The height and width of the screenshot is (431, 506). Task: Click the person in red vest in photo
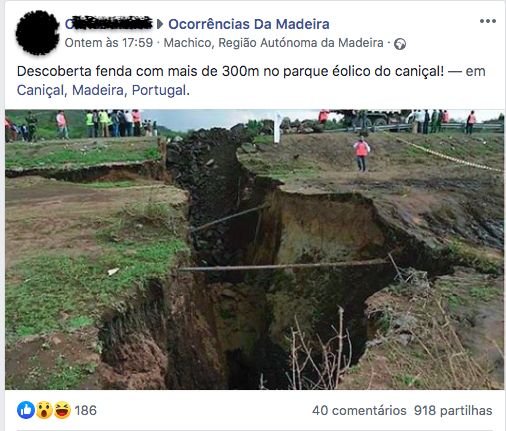(362, 154)
